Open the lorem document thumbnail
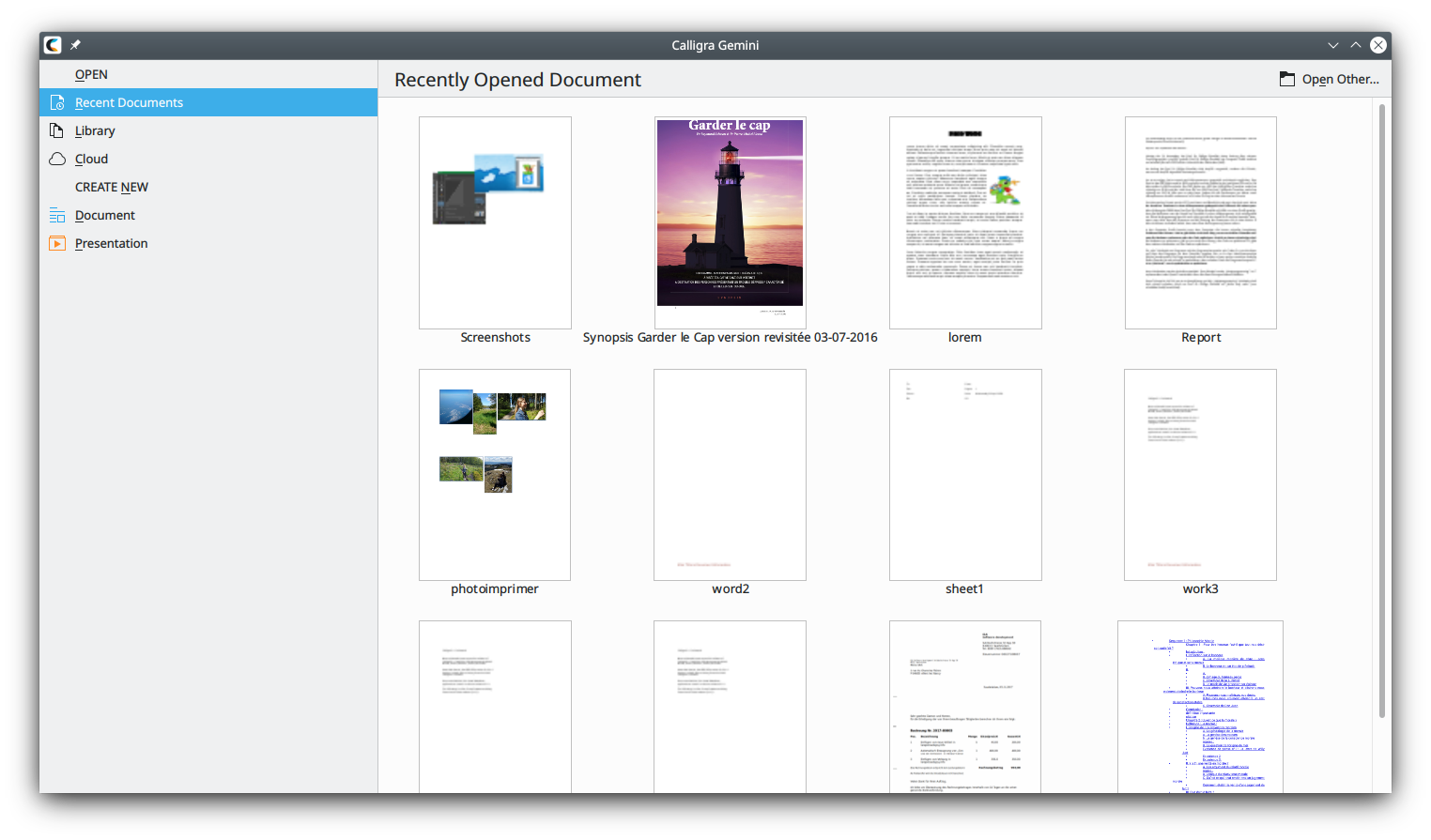Image resolution: width=1431 pixels, height=840 pixels. [x=965, y=222]
